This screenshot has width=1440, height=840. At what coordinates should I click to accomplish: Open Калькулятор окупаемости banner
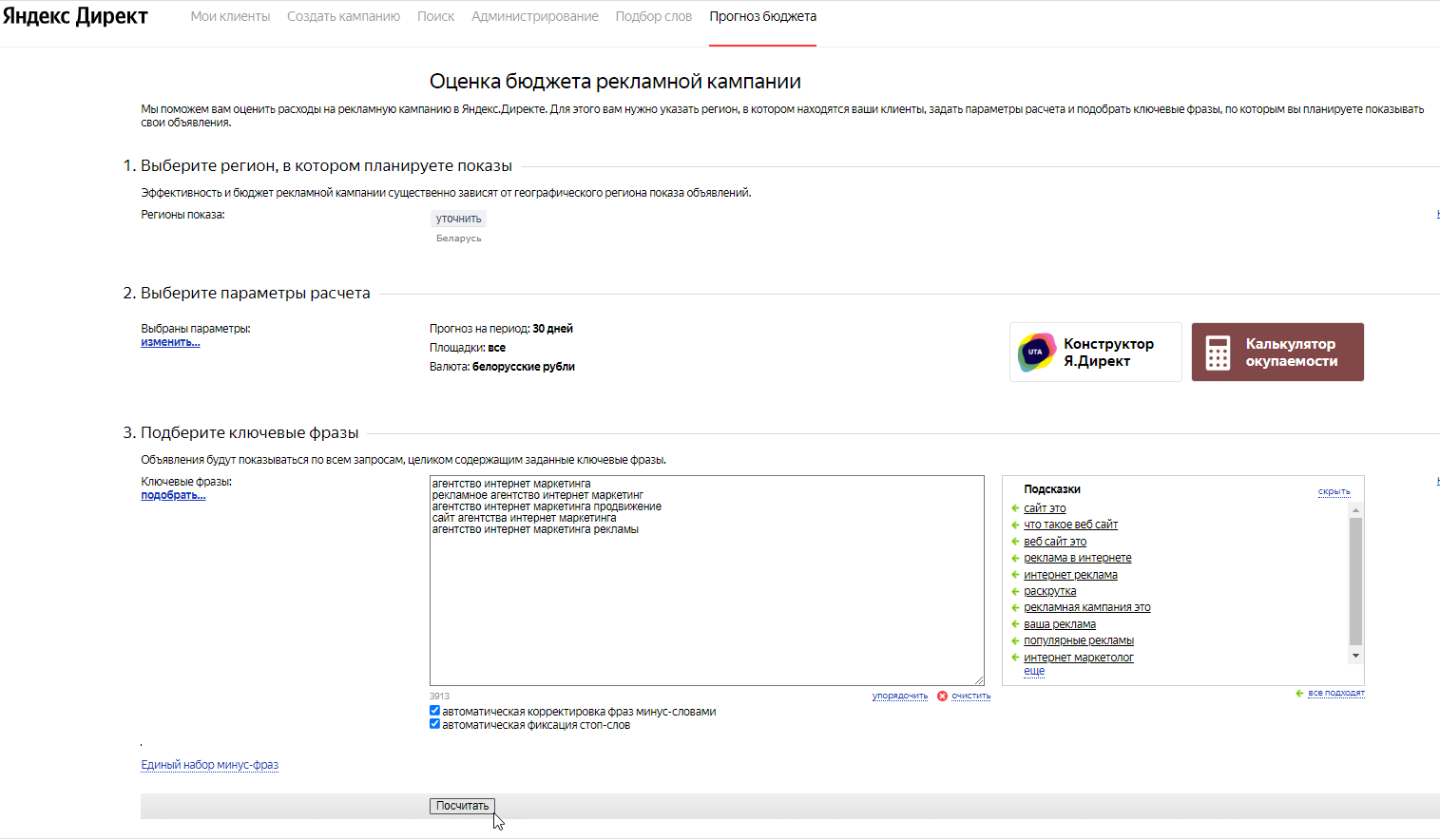tap(1277, 352)
